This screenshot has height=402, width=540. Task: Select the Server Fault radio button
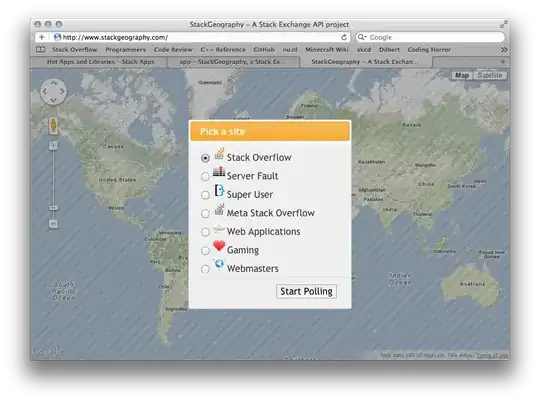click(205, 176)
